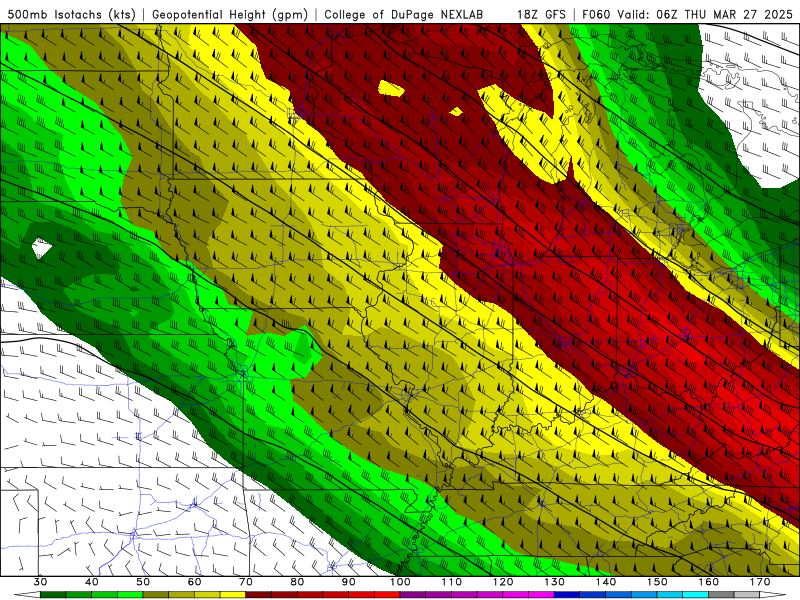Screen dimensions: 800x600
Task: Click the 80 label on the color scale
Action: pos(297,582)
